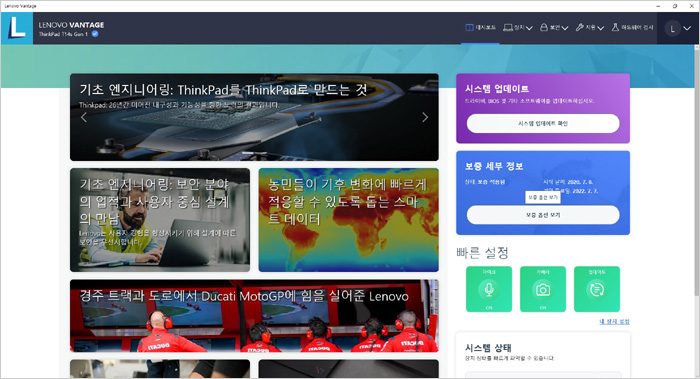Viewport: 700px width, 379px height.
Task: Open the account dropdown chevron beside avatar
Action: pos(688,29)
